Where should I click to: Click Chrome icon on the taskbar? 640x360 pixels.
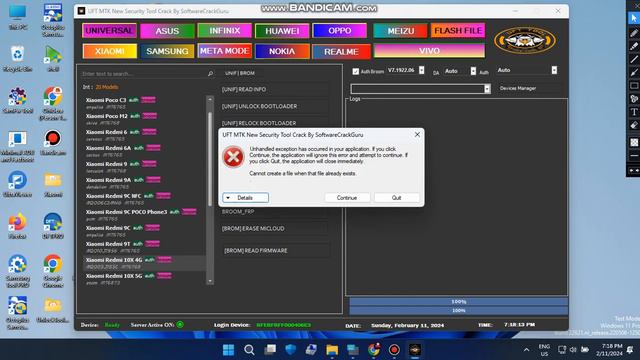pyautogui.click(x=373, y=350)
